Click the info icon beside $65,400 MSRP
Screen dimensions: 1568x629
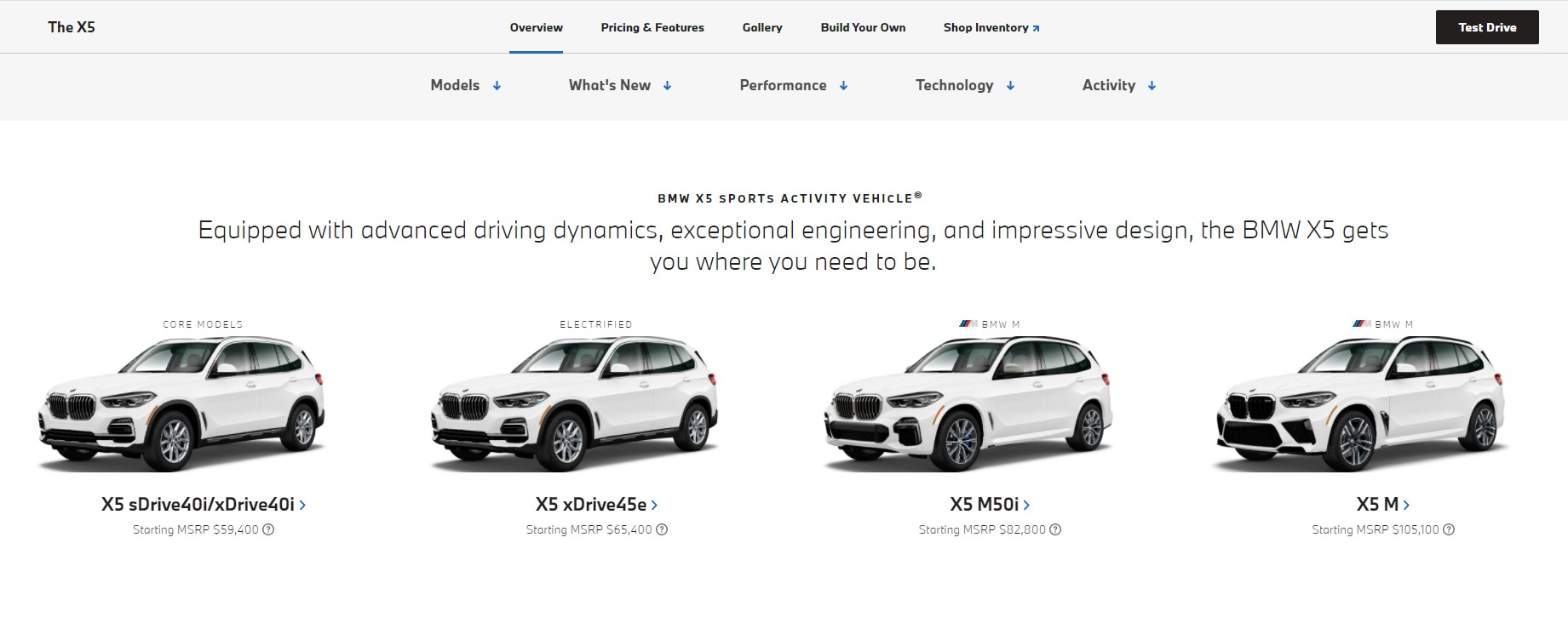click(x=662, y=529)
